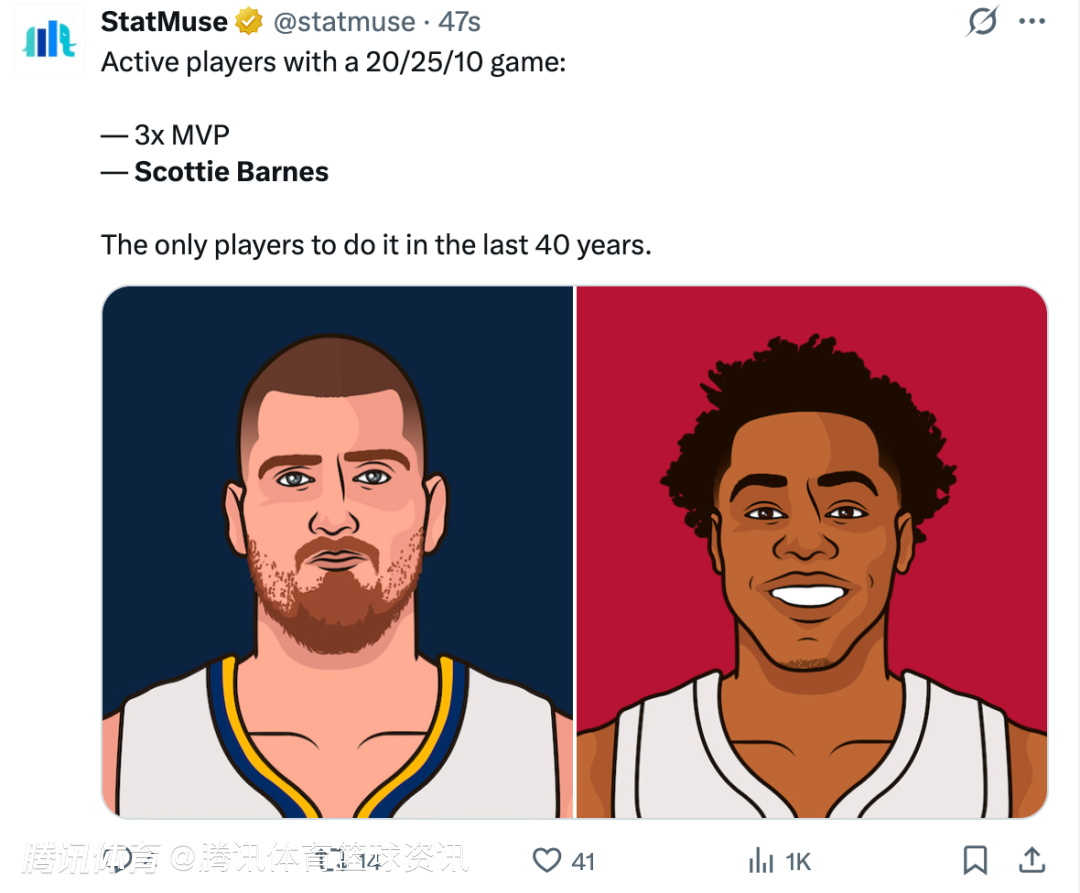Click the gold verified badge

tap(249, 21)
